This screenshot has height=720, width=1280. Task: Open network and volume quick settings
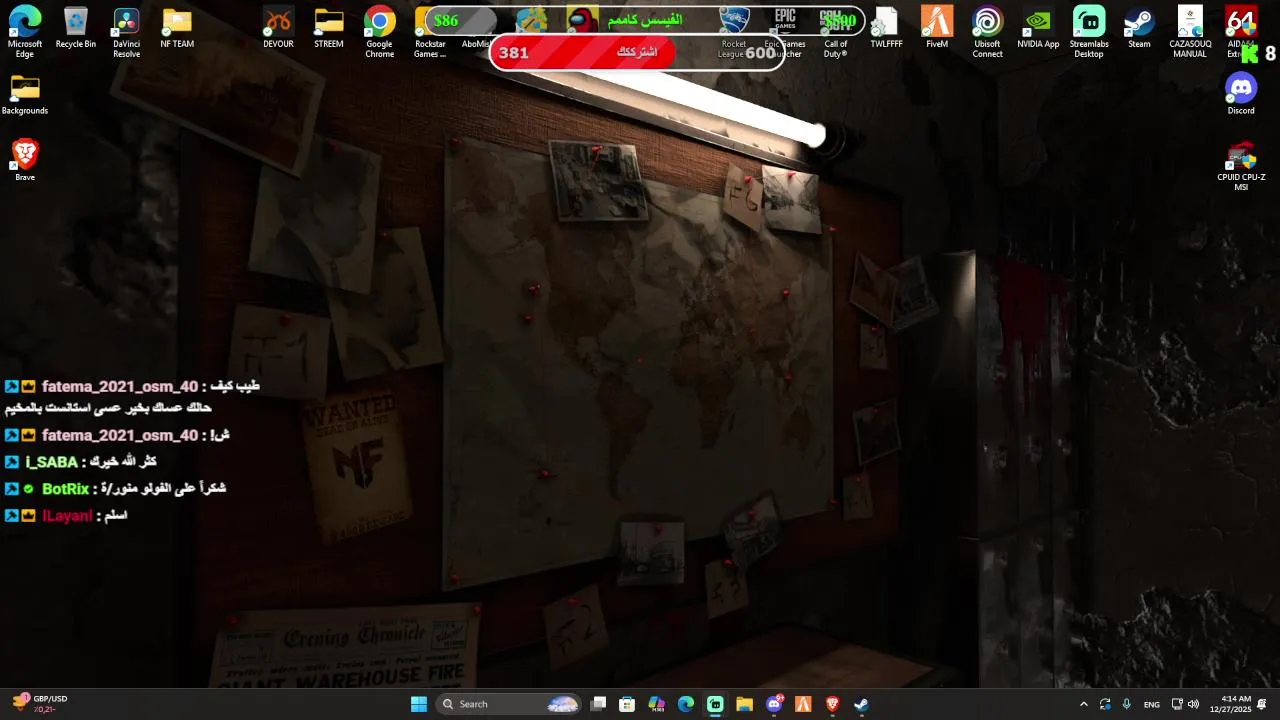[1185, 704]
